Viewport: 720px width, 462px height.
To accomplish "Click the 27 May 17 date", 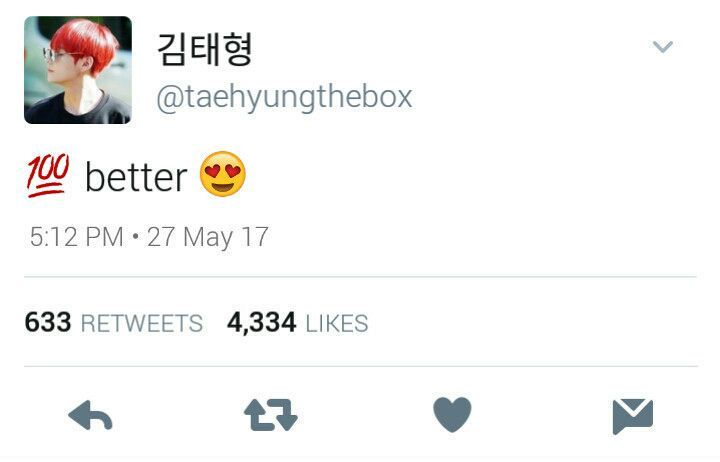I will (208, 237).
